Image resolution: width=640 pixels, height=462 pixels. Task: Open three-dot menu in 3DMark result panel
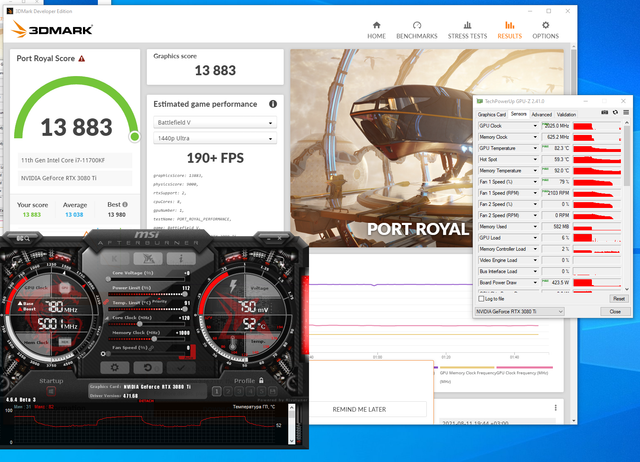[x=556, y=408]
